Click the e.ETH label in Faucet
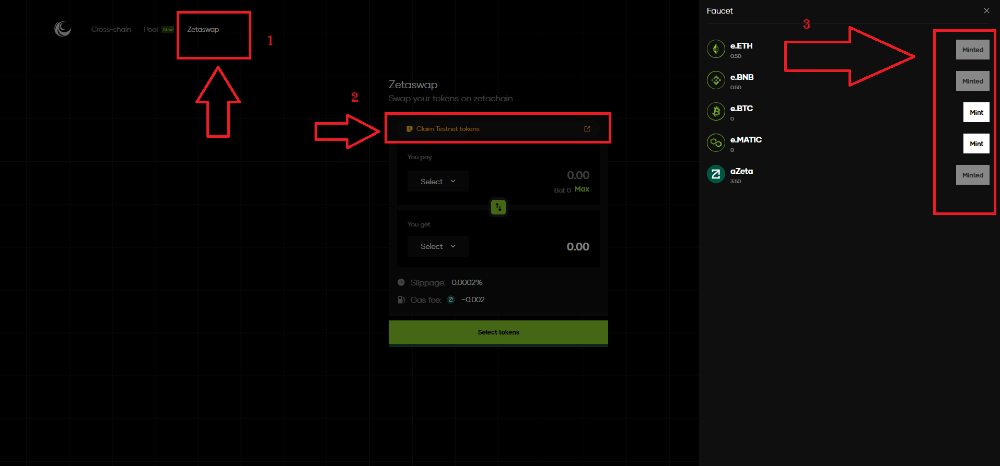Image resolution: width=1000 pixels, height=466 pixels. [x=741, y=46]
